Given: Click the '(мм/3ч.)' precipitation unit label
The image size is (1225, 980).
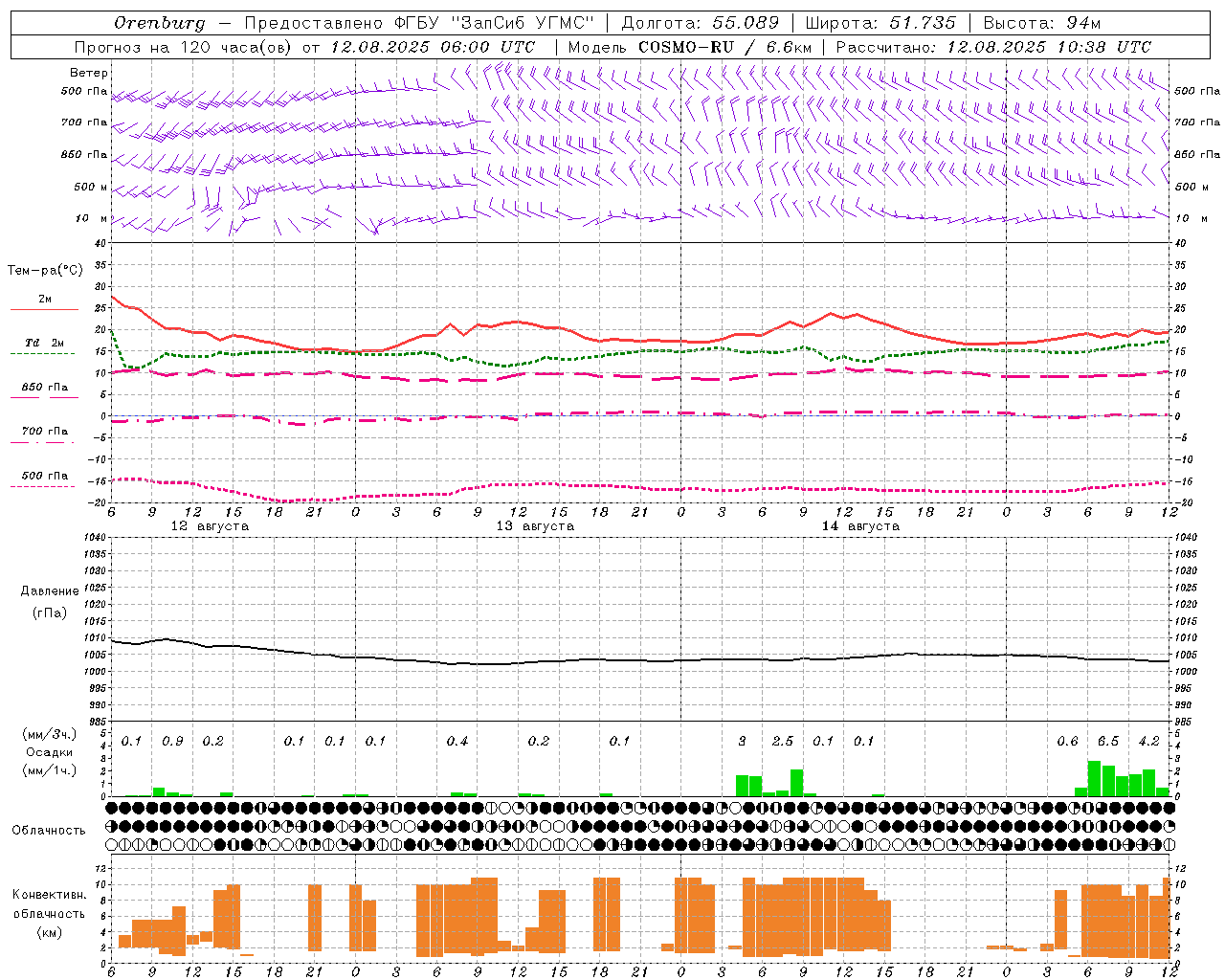Looking at the screenshot, I should coord(50,734).
